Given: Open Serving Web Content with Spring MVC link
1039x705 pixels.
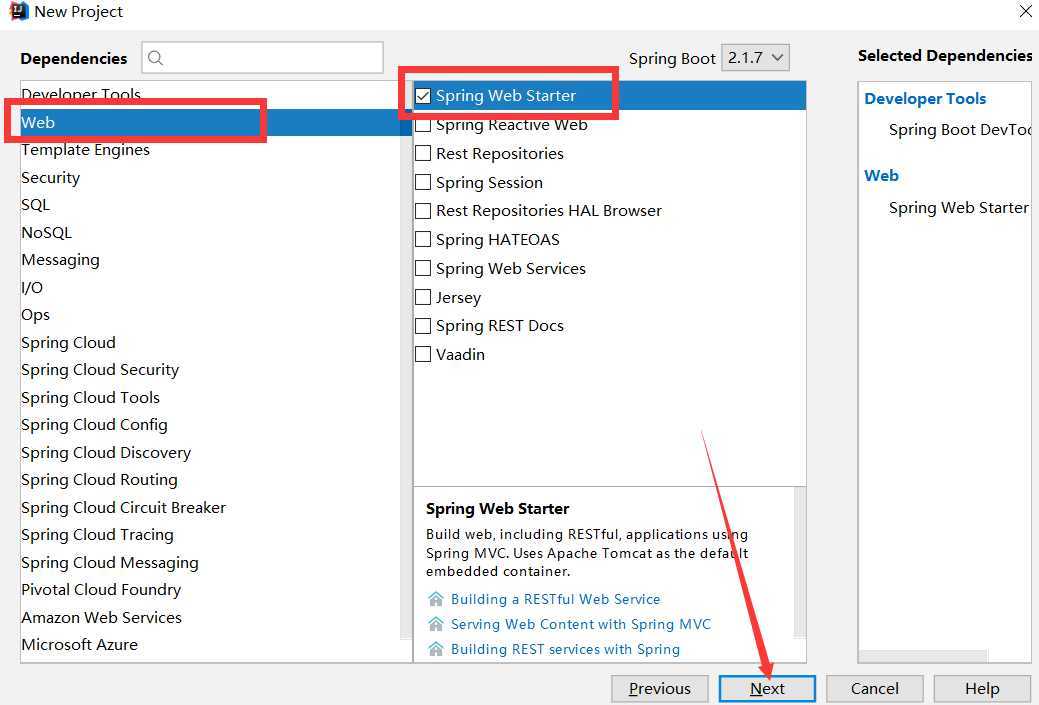Looking at the screenshot, I should (580, 624).
